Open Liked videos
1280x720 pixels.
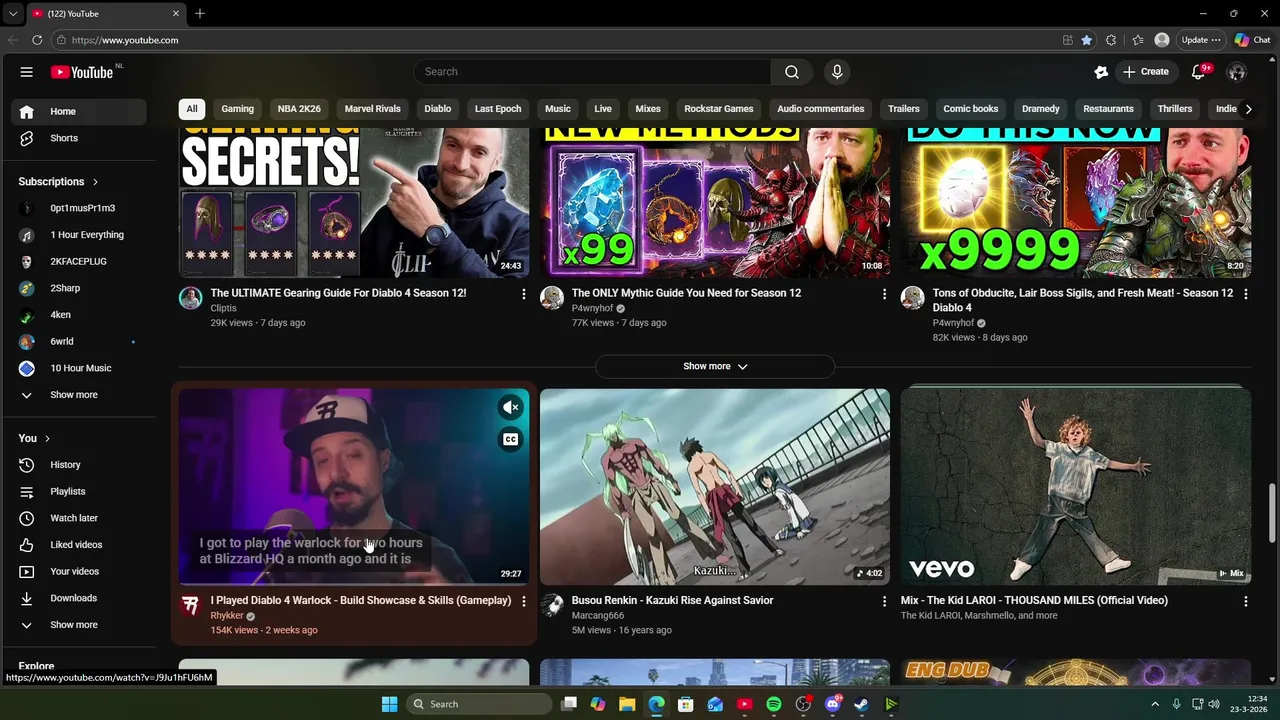(x=79, y=545)
